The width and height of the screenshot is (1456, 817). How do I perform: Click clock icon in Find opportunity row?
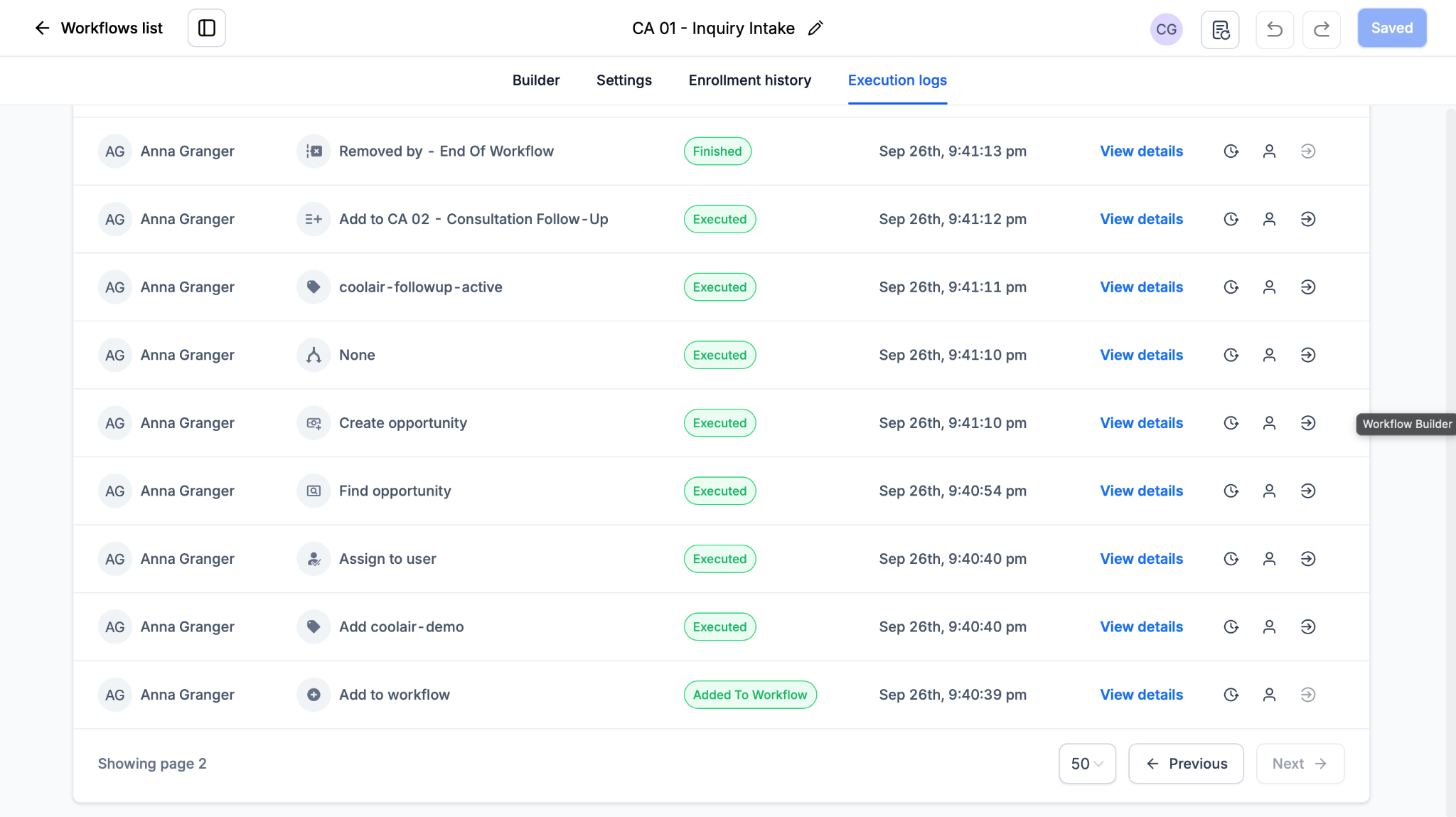[x=1231, y=491]
